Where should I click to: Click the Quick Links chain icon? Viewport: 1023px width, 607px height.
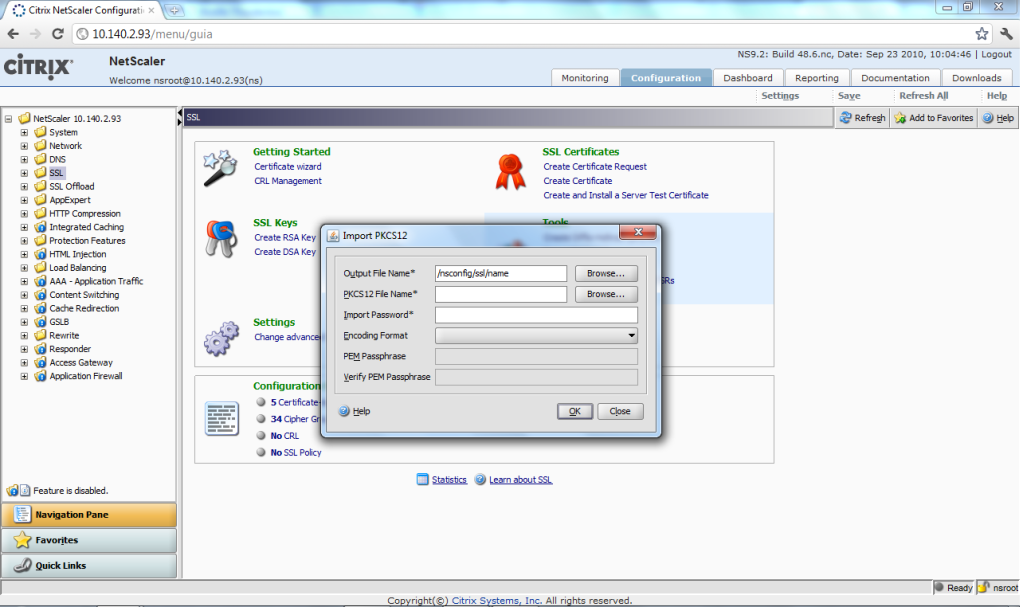point(22,565)
